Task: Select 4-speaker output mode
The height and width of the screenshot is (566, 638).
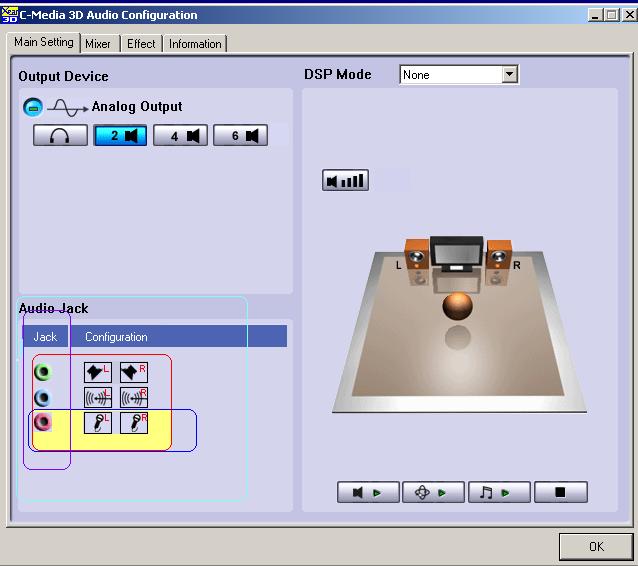Action: (x=180, y=135)
